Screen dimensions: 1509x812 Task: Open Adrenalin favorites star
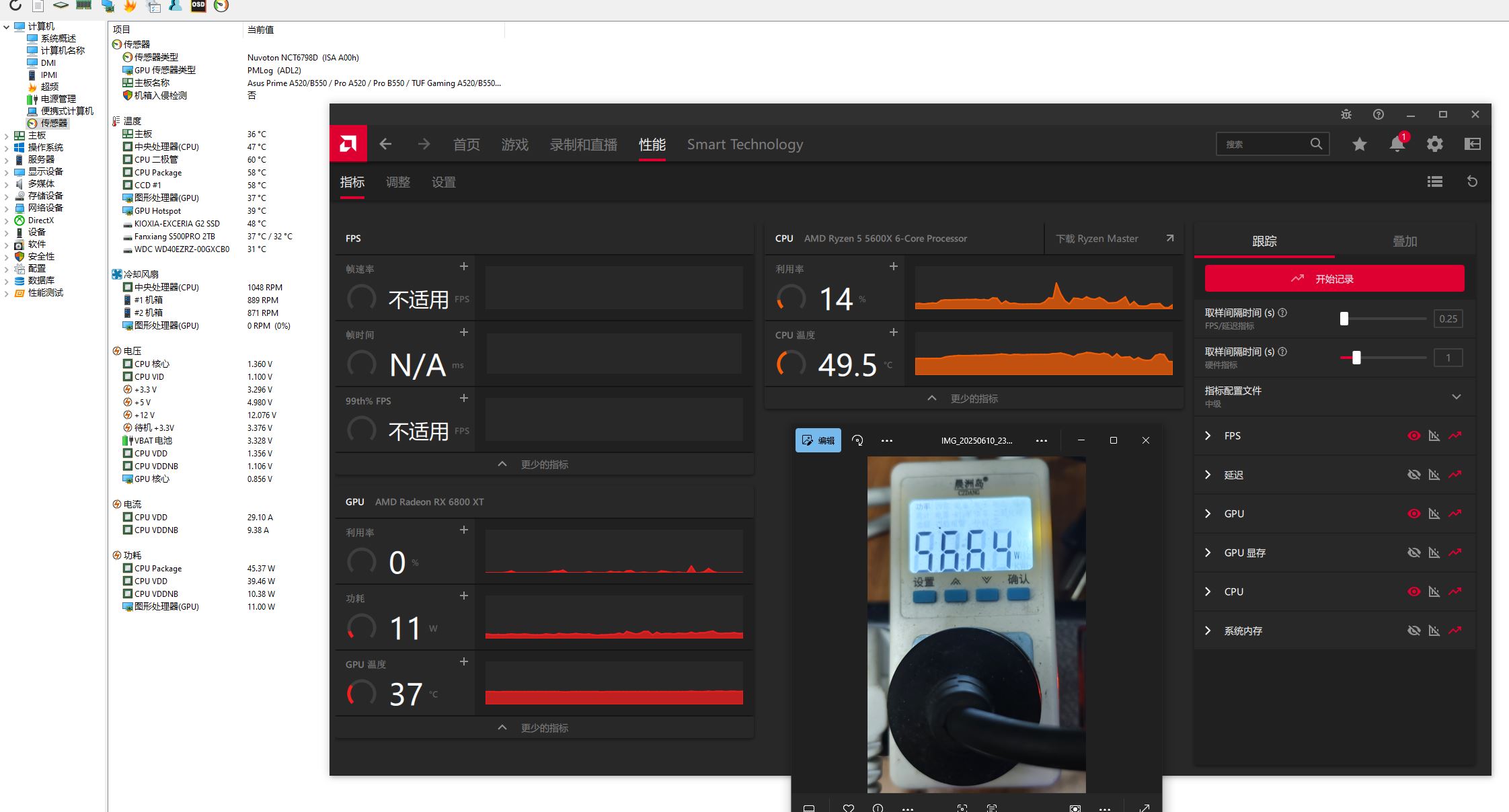[x=1360, y=143]
